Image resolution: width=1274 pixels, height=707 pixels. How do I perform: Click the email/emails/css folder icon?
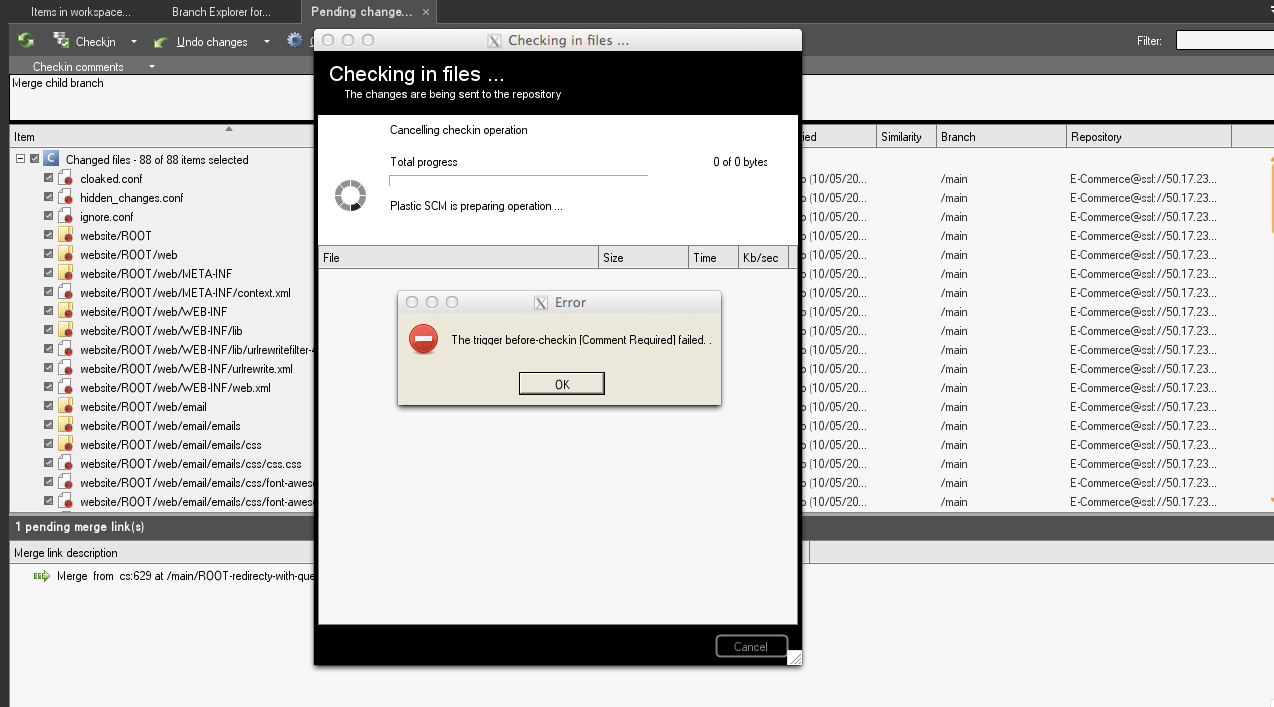[66, 444]
